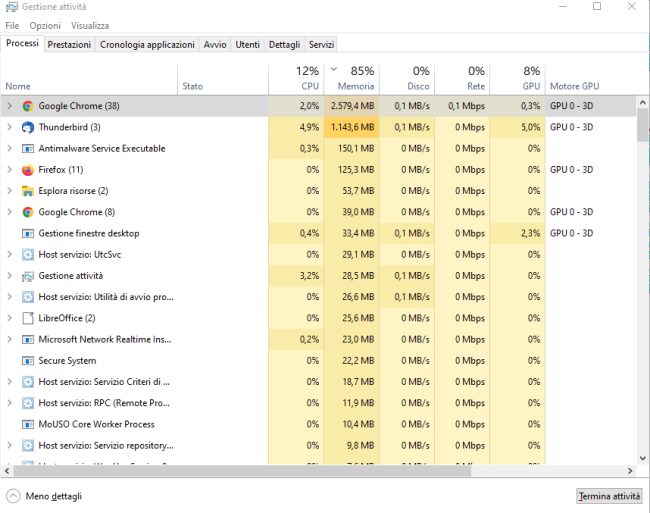
Task: Switch to the Avvio tab
Action: pos(215,45)
